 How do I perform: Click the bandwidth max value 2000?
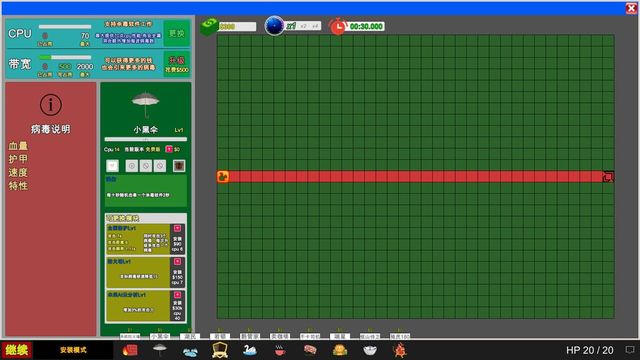pos(85,67)
